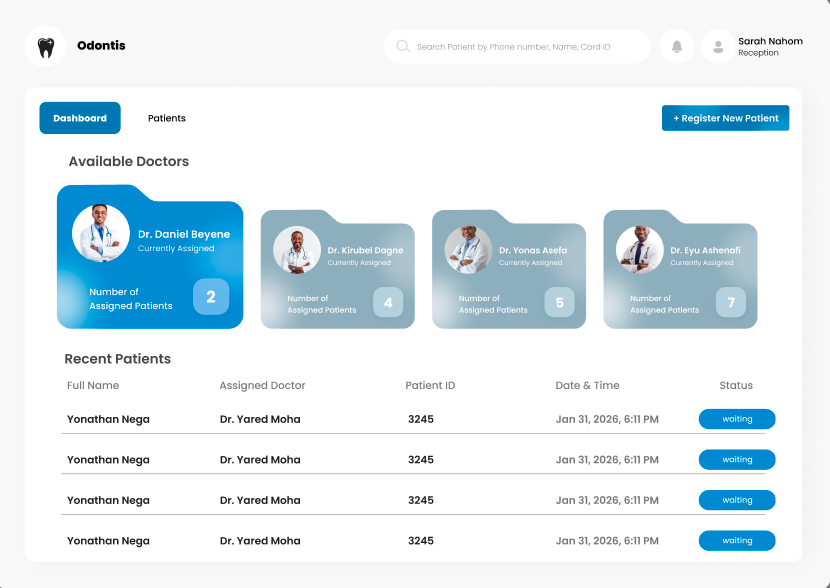The image size is (830, 588).
Task: Click the Patient ID column header
Action: pos(430,385)
